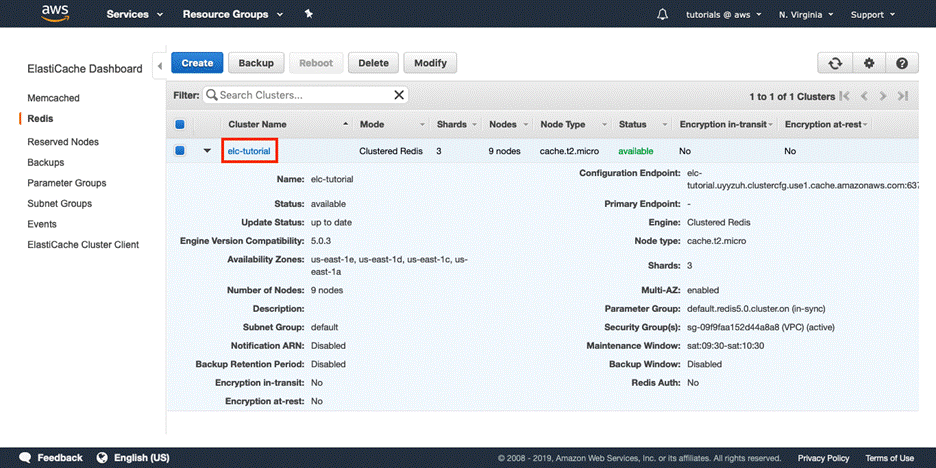Screen dimensions: 936x468
Task: Expand the Resource Groups dropdown
Action: 232,15
